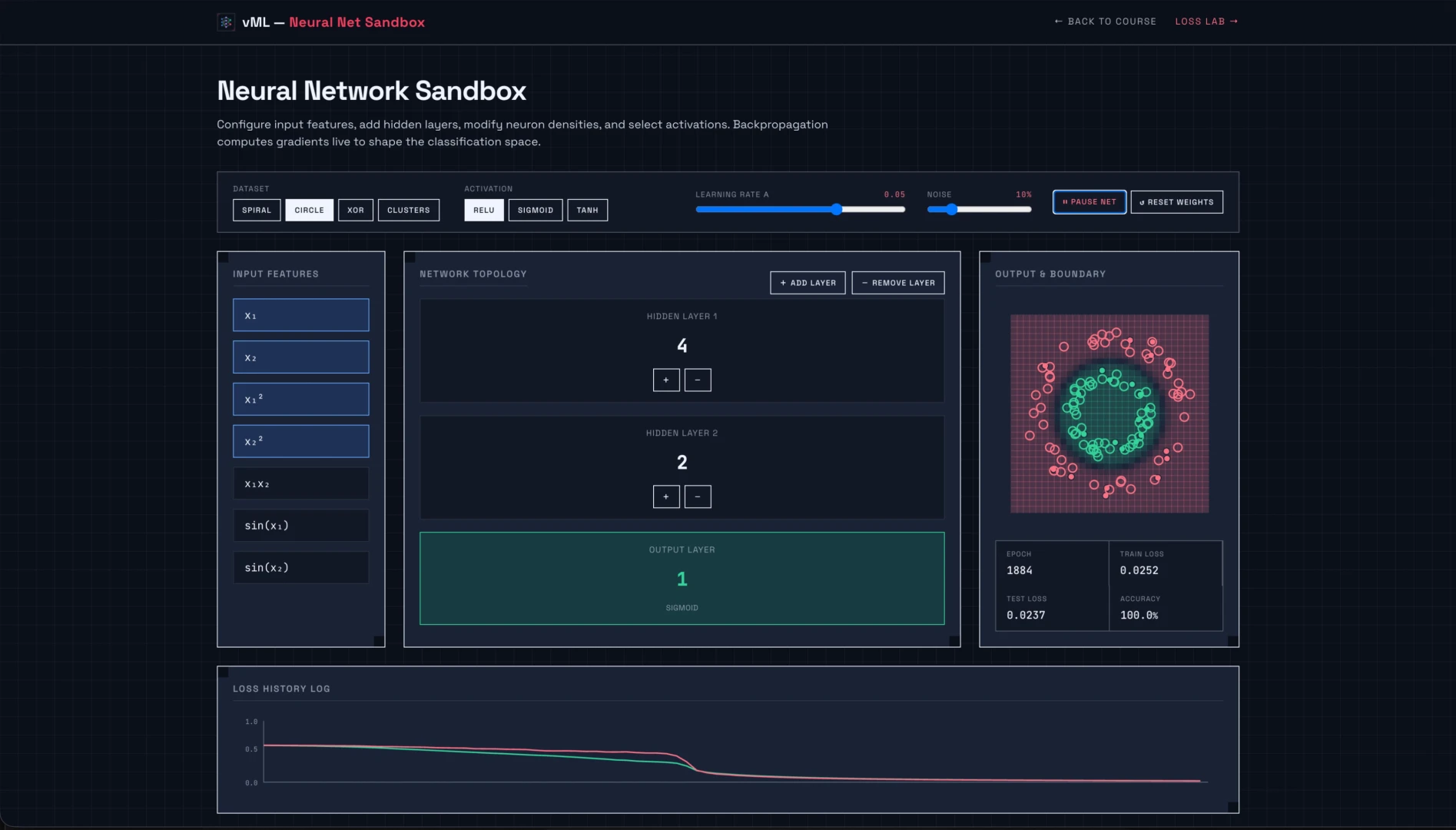Reset the network weights
Image resolution: width=1456 pixels, height=830 pixels.
[x=1177, y=202]
